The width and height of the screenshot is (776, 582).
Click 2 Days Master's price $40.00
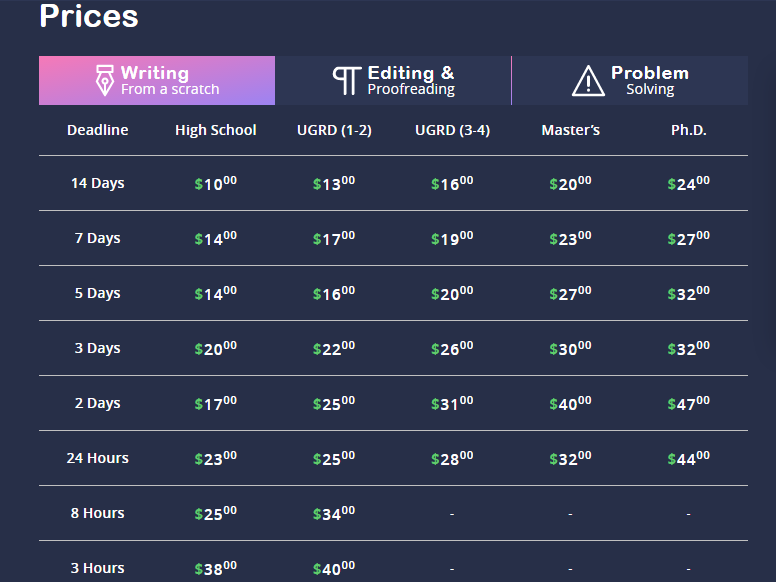571,403
